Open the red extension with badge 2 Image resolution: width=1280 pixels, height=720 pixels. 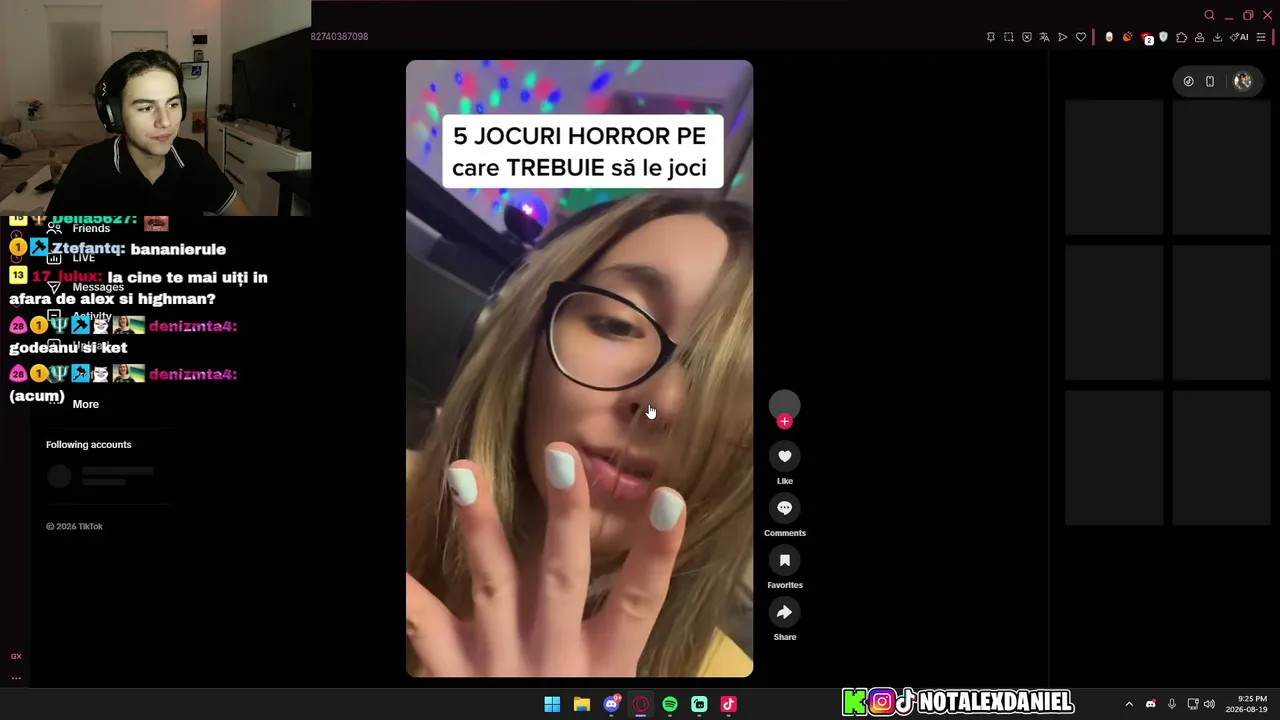click(x=1146, y=38)
